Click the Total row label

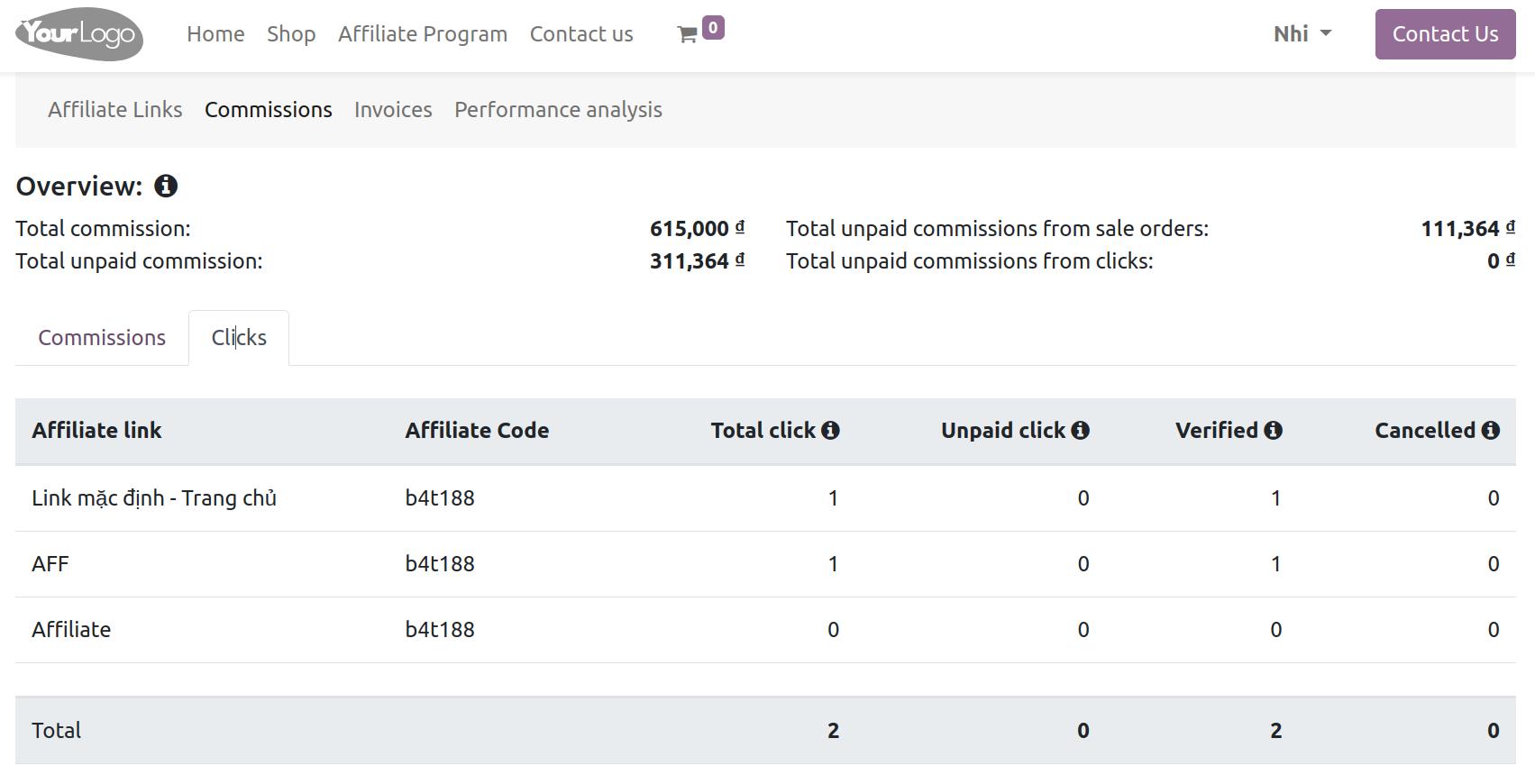[x=56, y=731]
